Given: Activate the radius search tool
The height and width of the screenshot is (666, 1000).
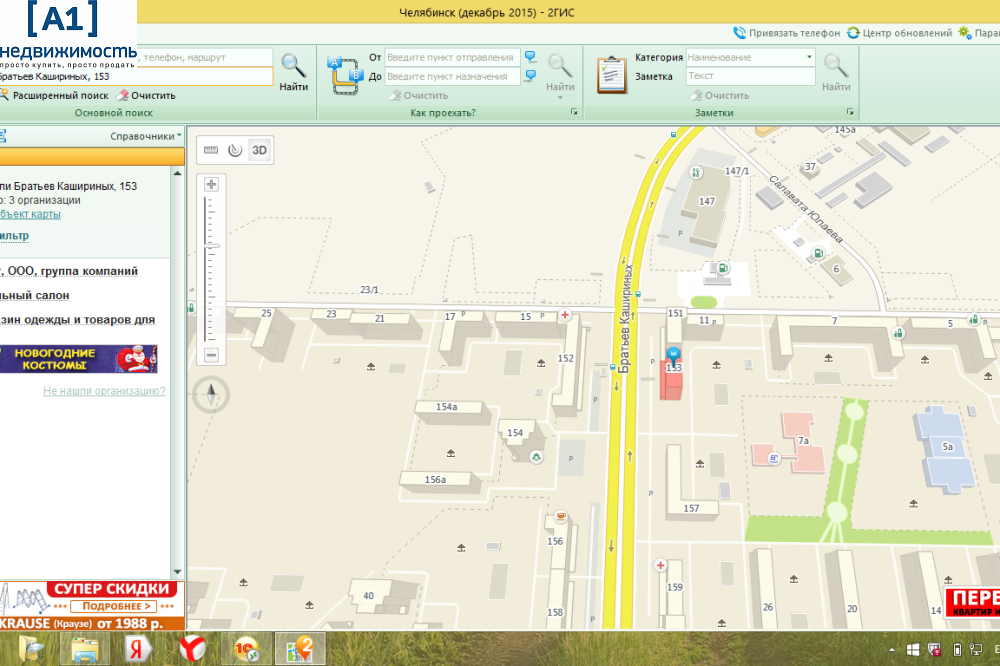Looking at the screenshot, I should [235, 151].
